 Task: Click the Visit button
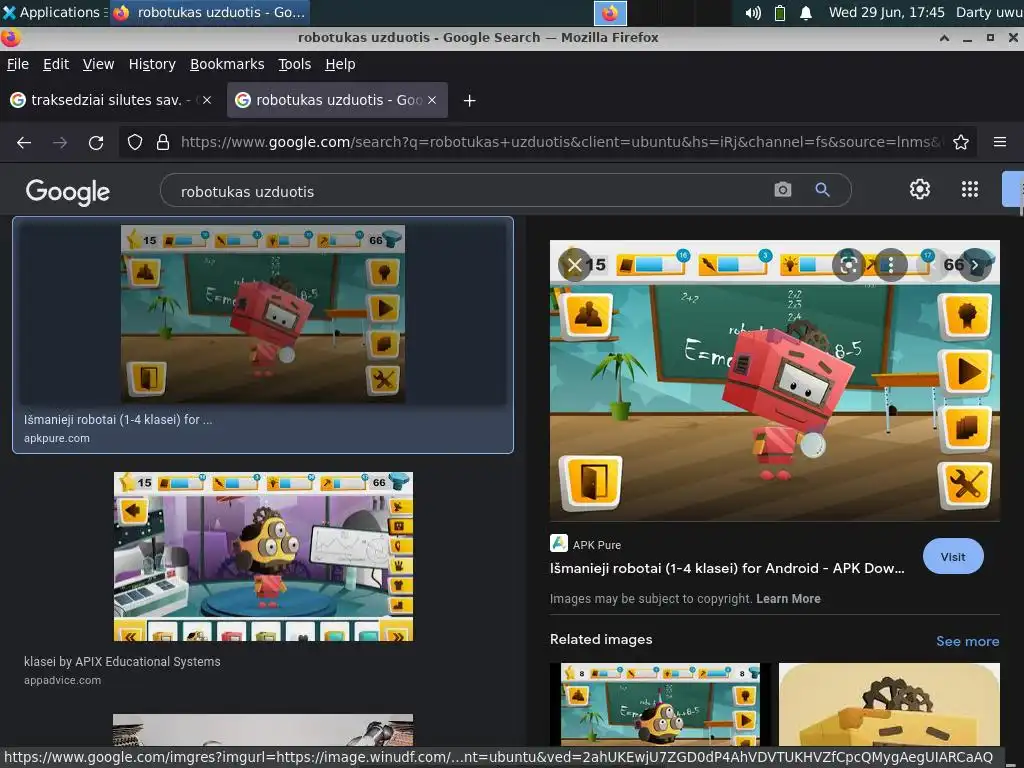point(953,556)
